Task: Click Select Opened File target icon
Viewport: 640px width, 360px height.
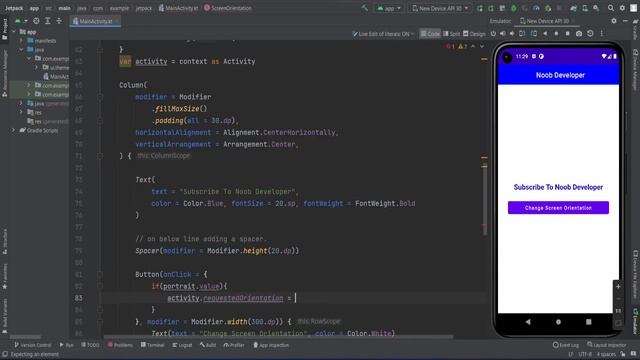Action: (x=36, y=21)
